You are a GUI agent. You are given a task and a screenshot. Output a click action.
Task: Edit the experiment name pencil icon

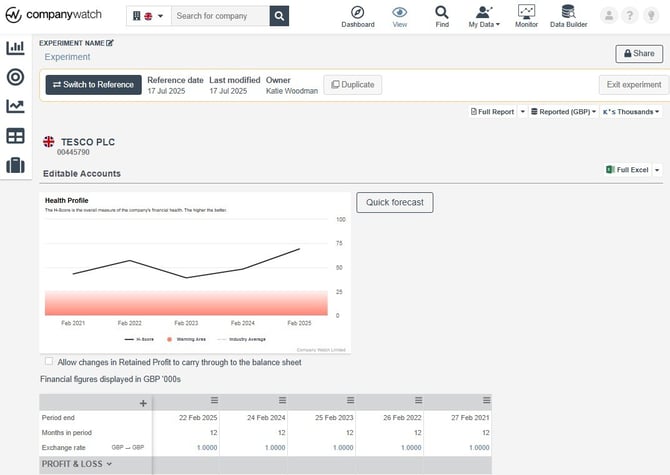click(x=110, y=43)
